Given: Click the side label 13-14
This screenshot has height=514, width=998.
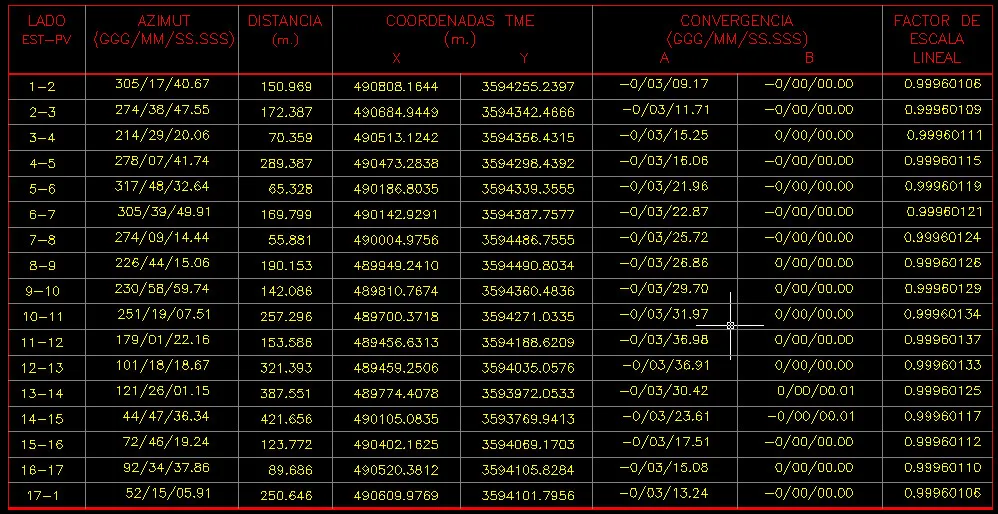Looking at the screenshot, I should pyautogui.click(x=43, y=393).
